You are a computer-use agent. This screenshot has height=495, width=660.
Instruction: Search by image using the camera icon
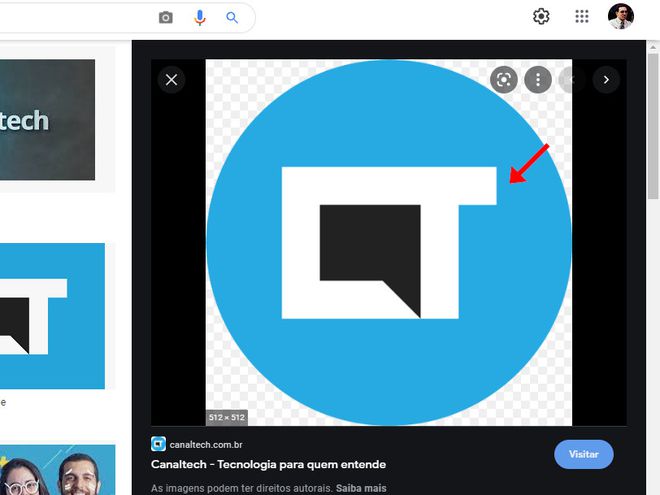point(165,18)
